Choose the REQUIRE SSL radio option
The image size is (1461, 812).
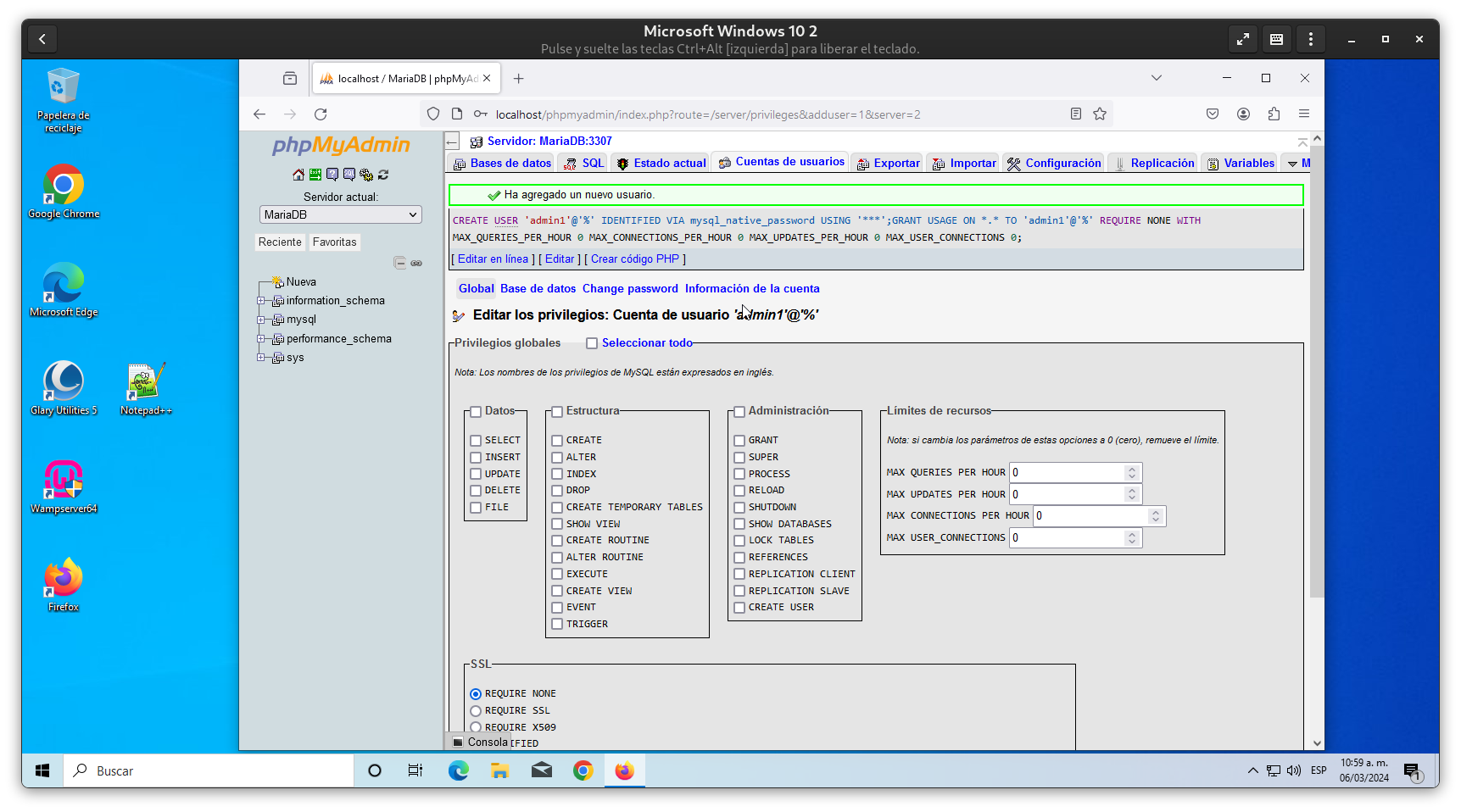point(476,711)
